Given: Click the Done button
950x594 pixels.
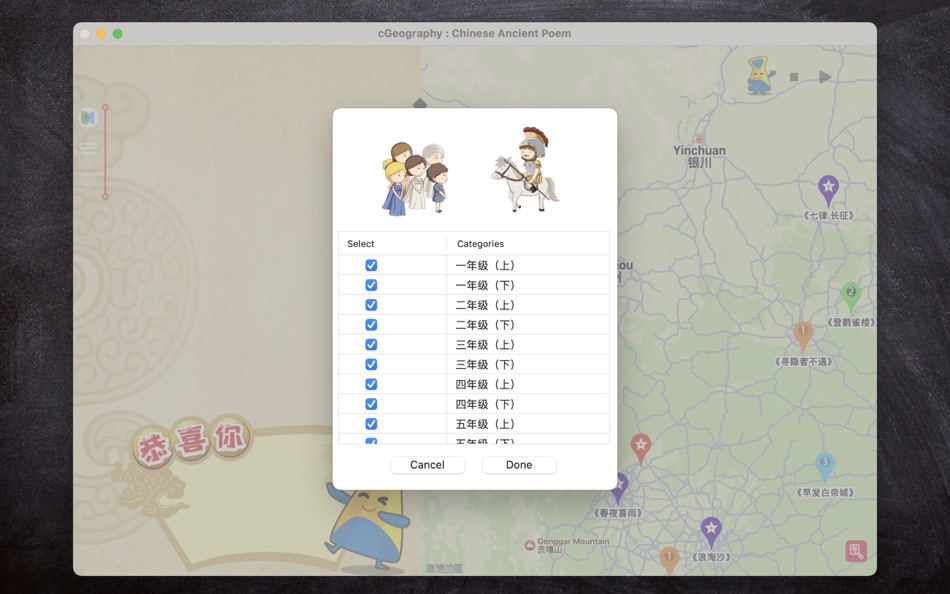Looking at the screenshot, I should tap(519, 464).
